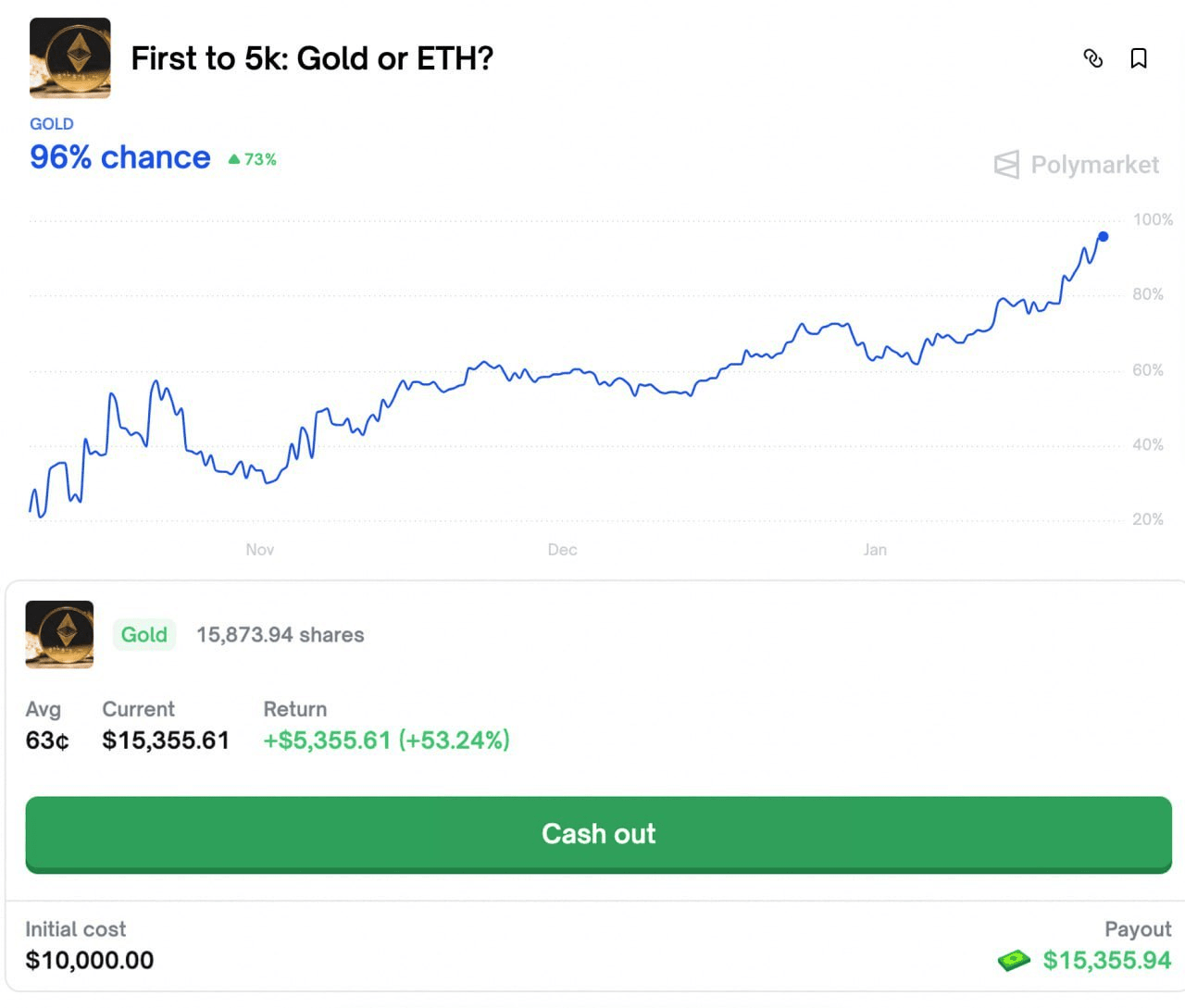This screenshot has height=1008, width=1185.
Task: Click the 96% chance text
Action: pos(120,157)
